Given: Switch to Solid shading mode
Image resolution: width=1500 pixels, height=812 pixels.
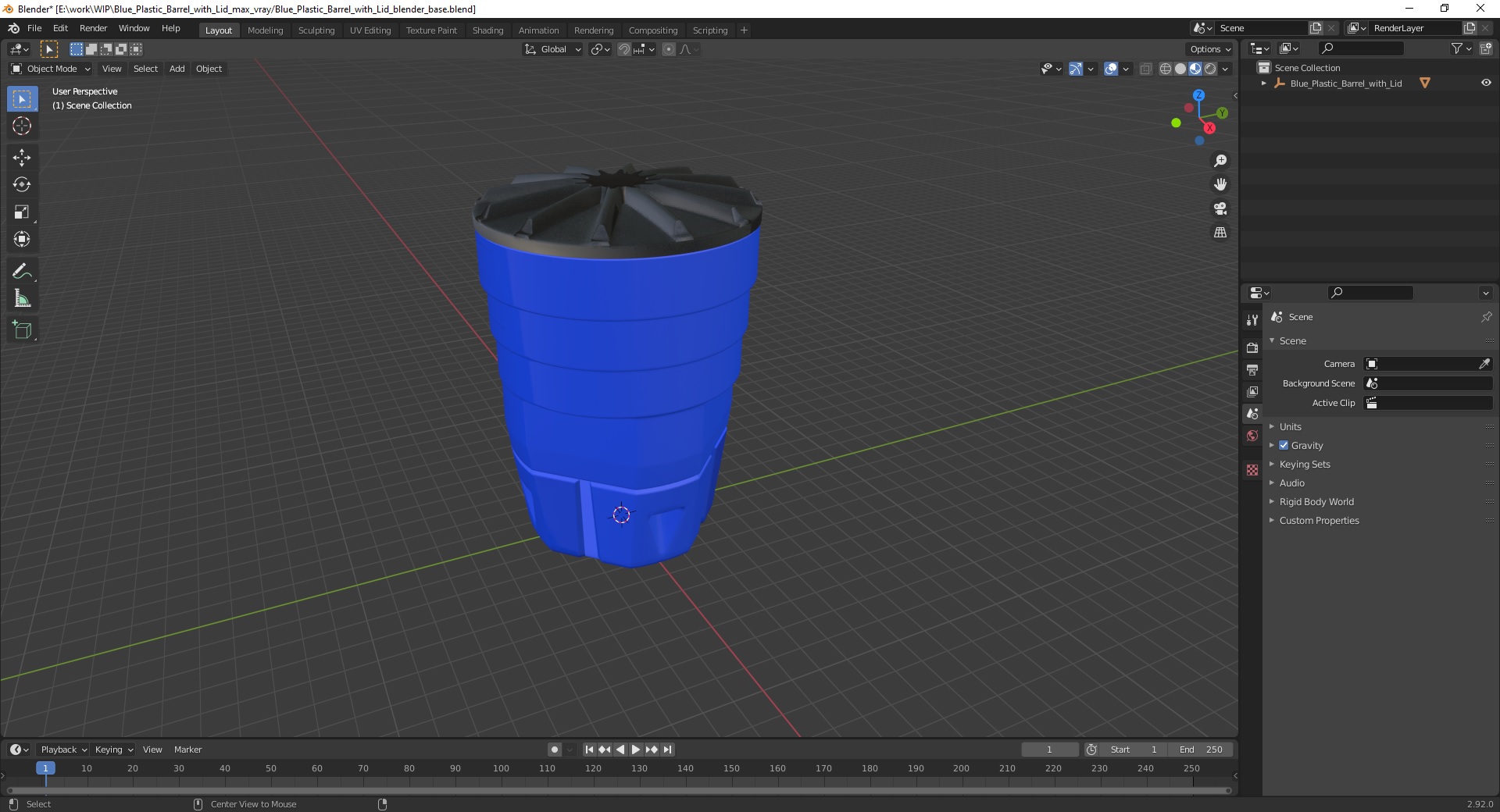Looking at the screenshot, I should click(1180, 69).
